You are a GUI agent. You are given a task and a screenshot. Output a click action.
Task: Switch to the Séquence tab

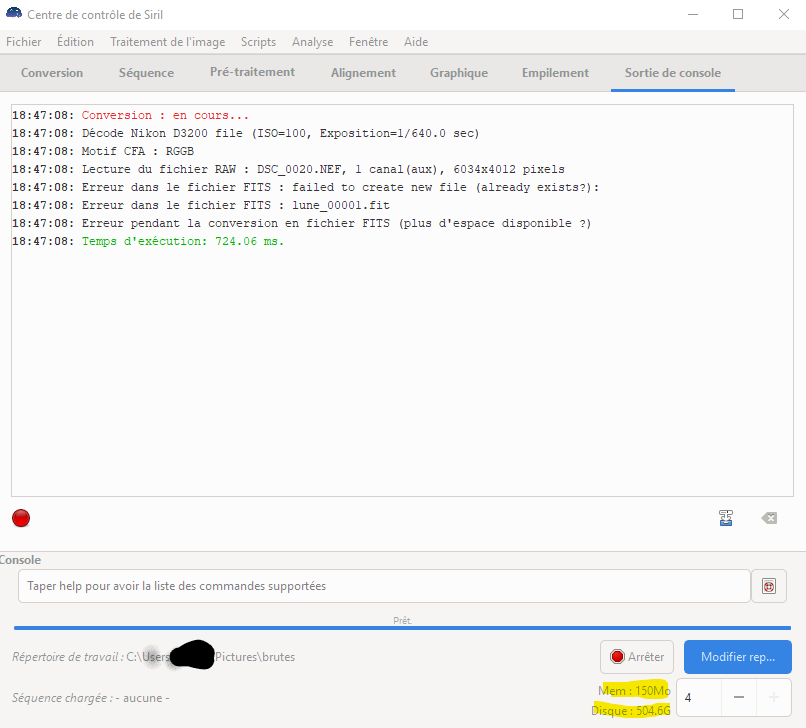click(x=146, y=73)
